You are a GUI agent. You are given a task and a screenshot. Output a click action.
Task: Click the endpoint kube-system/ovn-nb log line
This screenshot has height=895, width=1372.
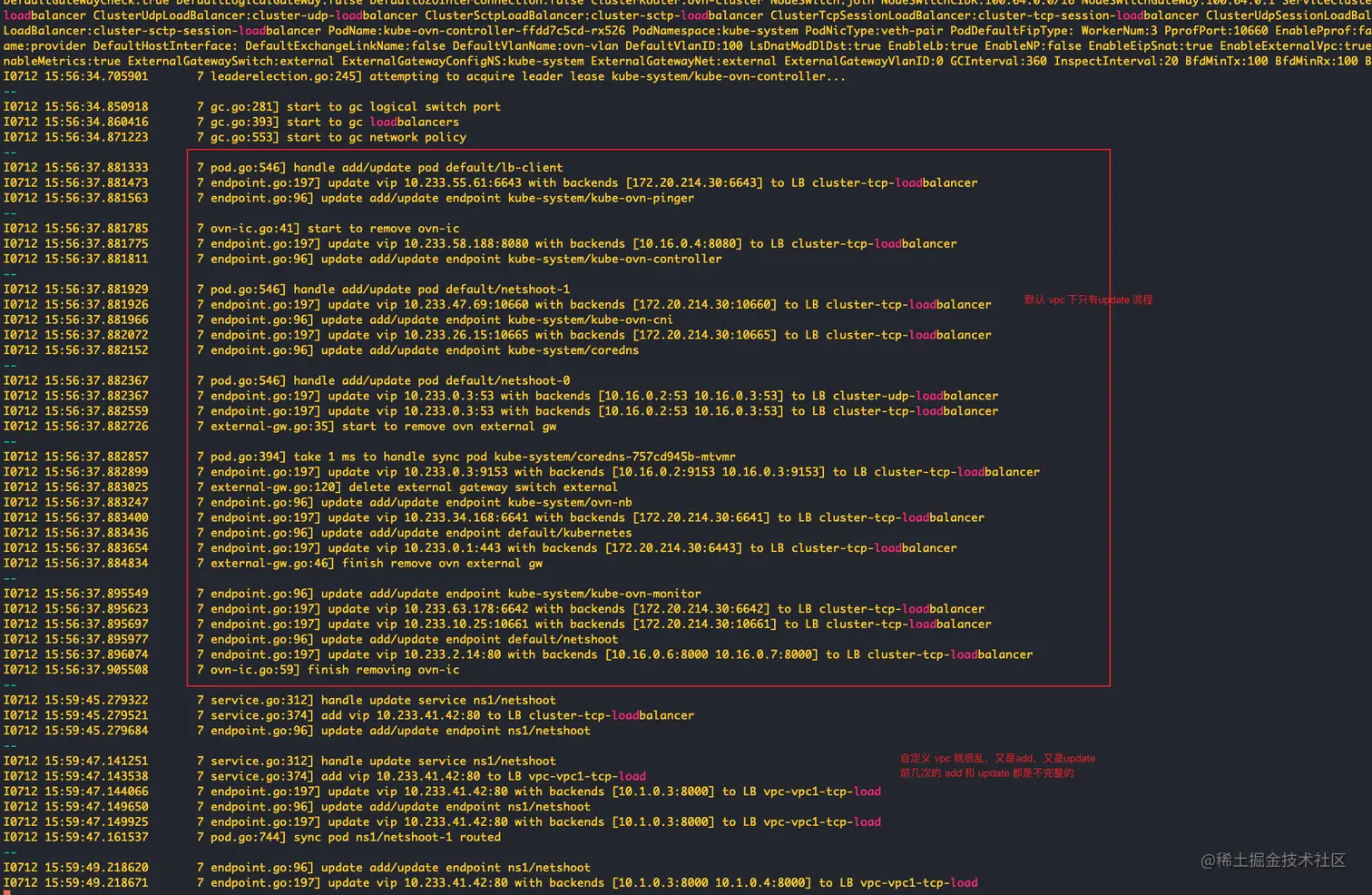[x=318, y=502]
